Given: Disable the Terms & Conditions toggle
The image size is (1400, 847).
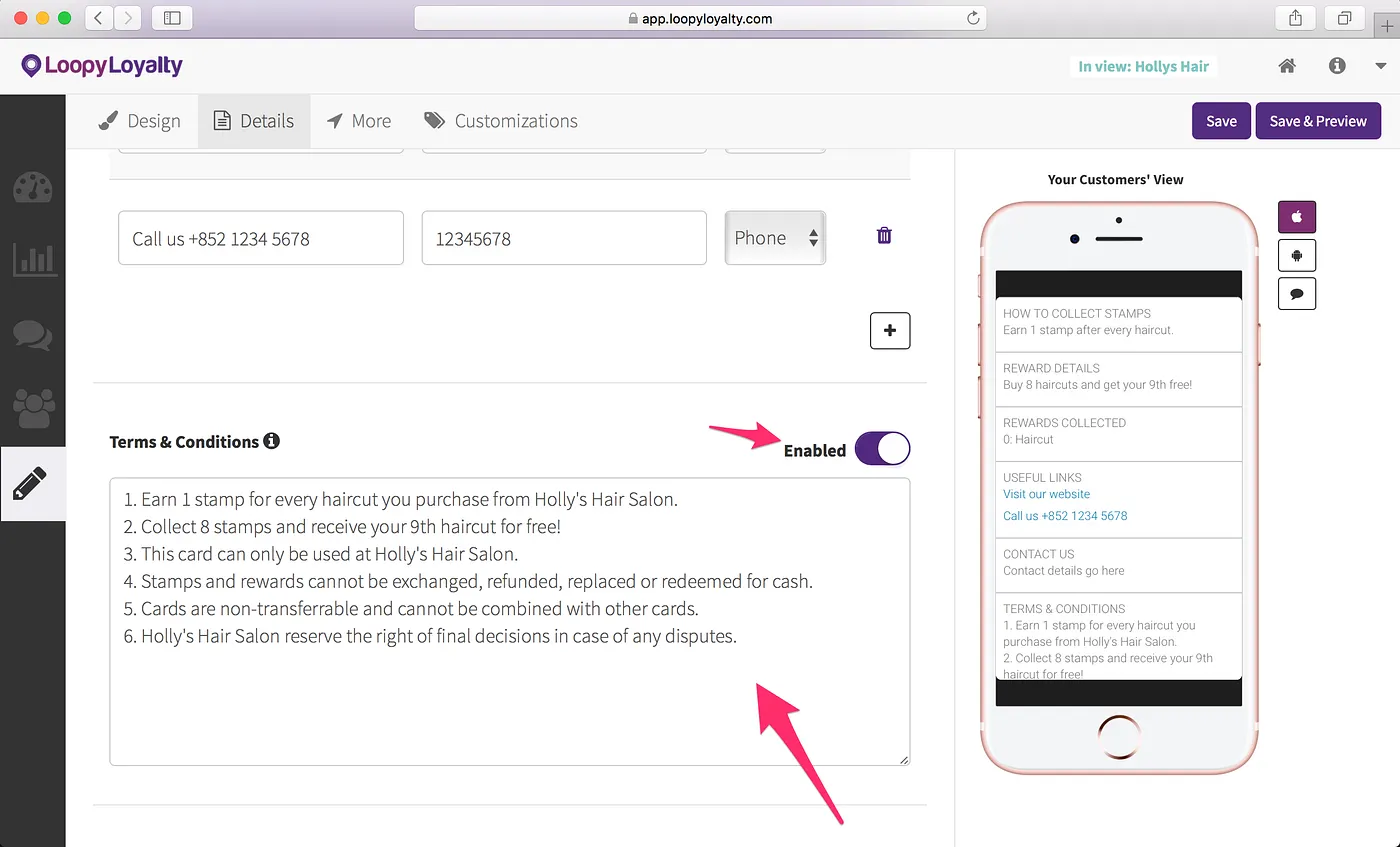Looking at the screenshot, I should (x=882, y=449).
